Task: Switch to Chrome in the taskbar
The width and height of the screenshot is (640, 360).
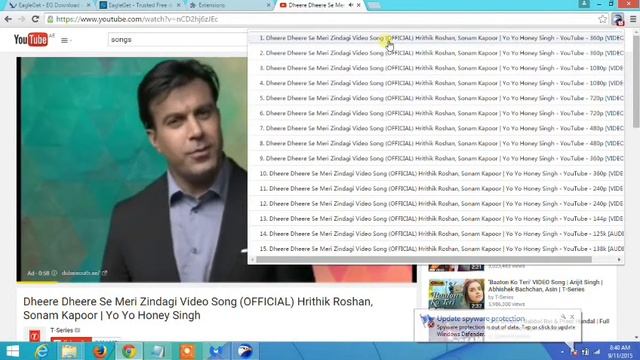Action: 129,351
